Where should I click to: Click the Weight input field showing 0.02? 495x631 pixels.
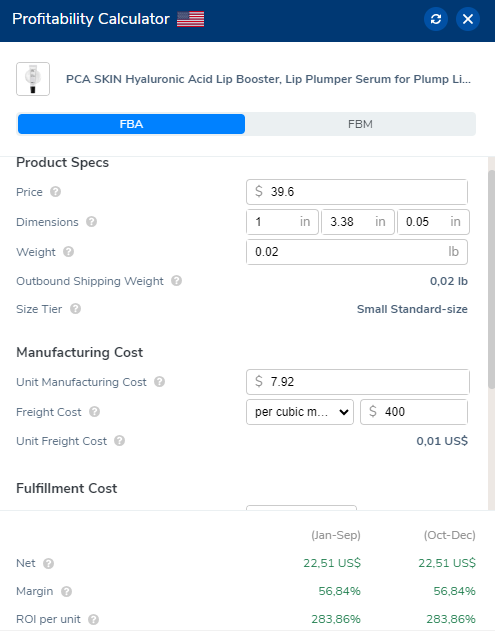pyautogui.click(x=357, y=252)
